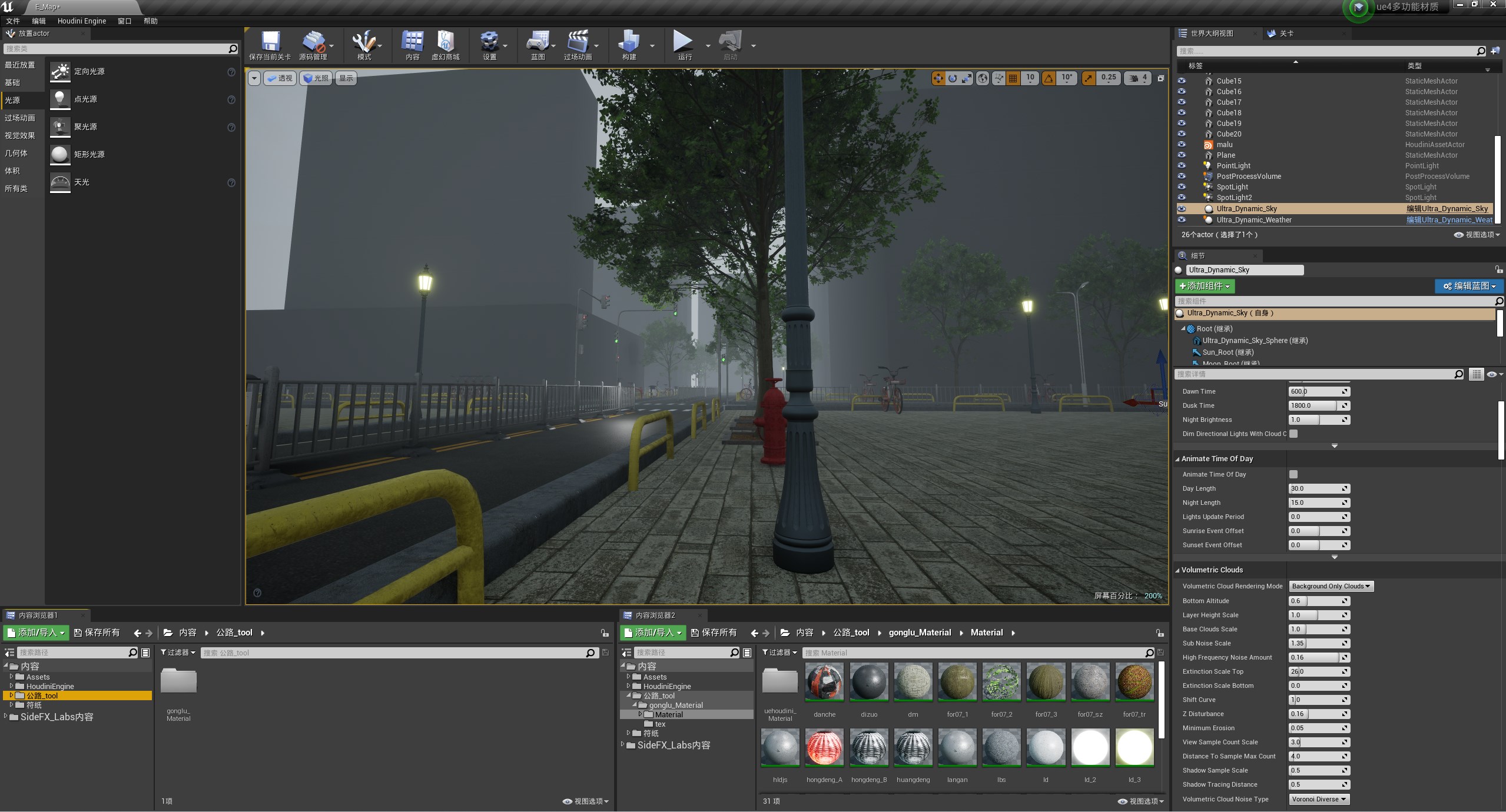Screen dimensions: 1506x812
Task: Select the danche material thumbnail
Action: coord(824,682)
